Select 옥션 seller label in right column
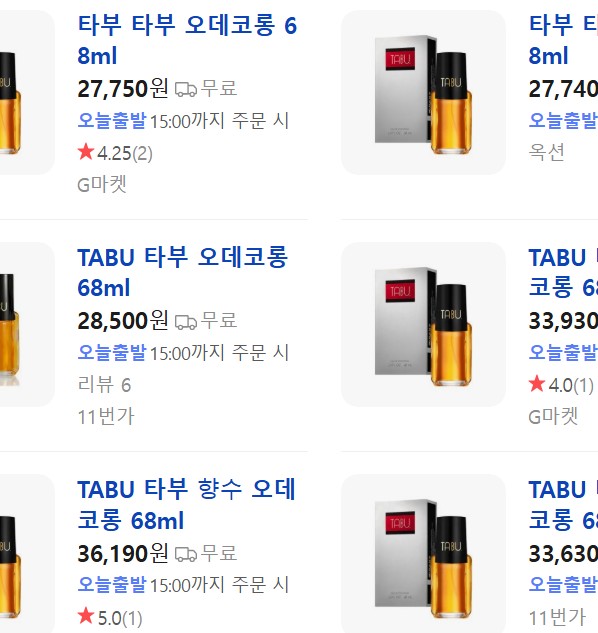598x633 pixels. tap(546, 152)
